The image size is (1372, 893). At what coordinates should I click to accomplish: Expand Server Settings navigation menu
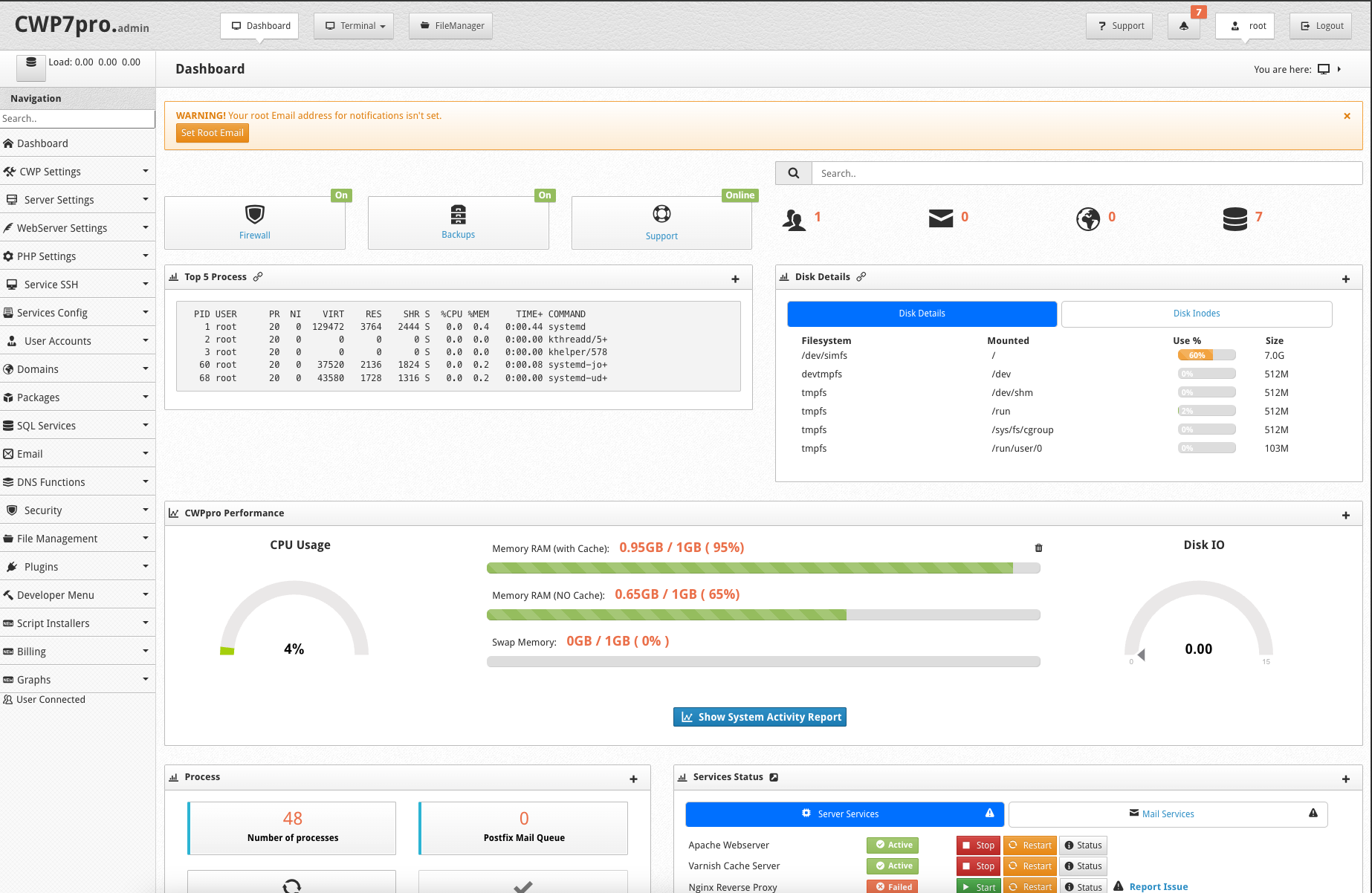click(77, 200)
